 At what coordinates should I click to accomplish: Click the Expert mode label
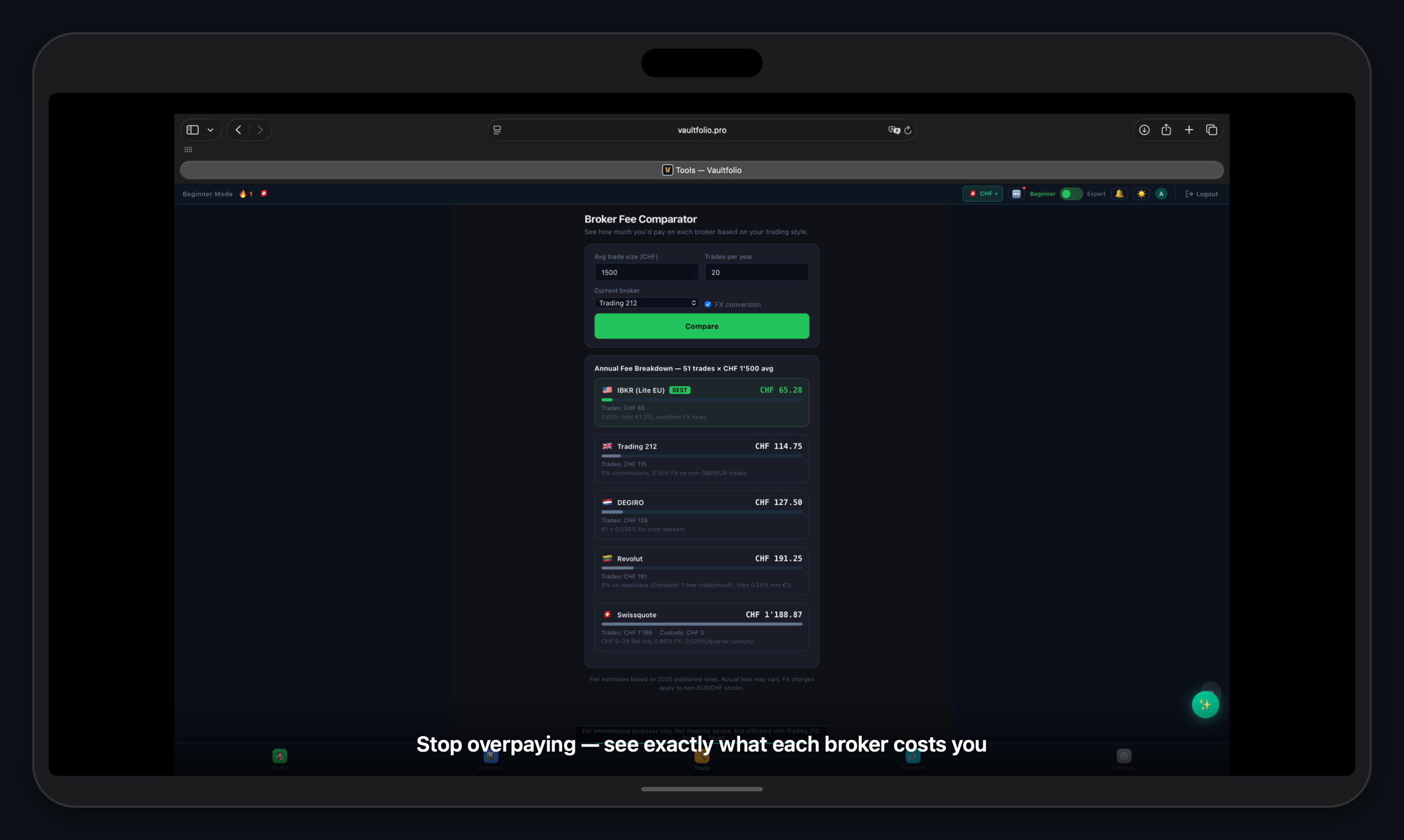click(x=1096, y=193)
